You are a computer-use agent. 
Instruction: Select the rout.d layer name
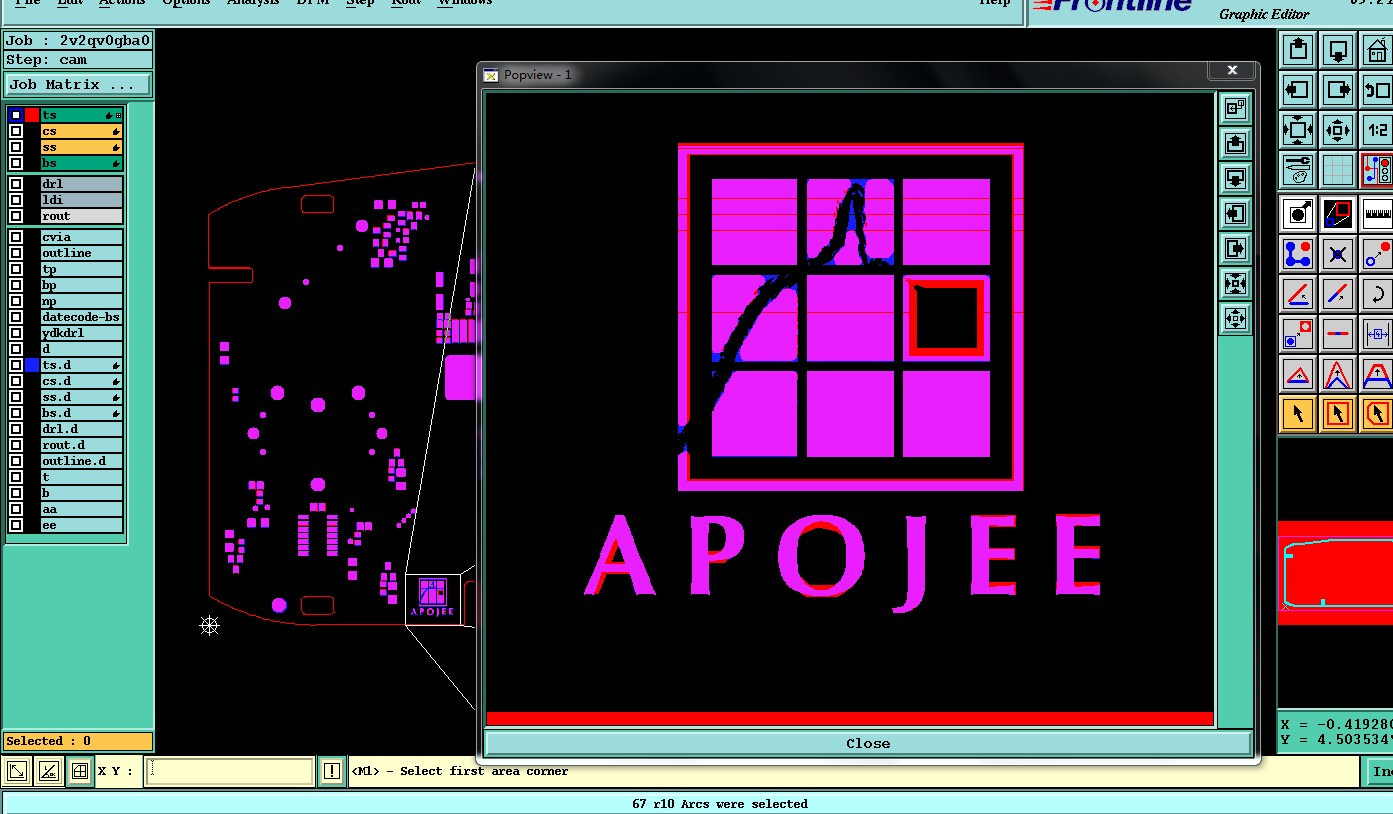pyautogui.click(x=81, y=445)
